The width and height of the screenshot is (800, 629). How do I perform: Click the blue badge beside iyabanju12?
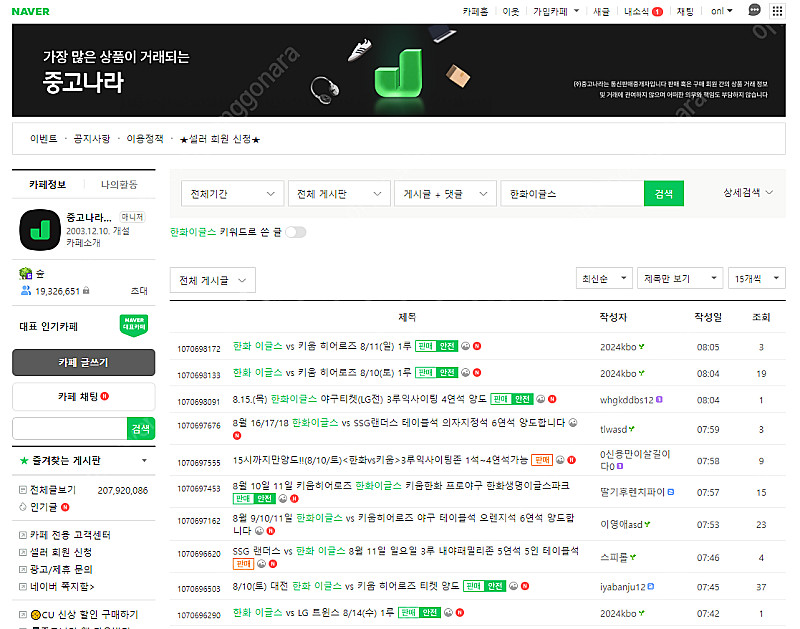(x=651, y=587)
